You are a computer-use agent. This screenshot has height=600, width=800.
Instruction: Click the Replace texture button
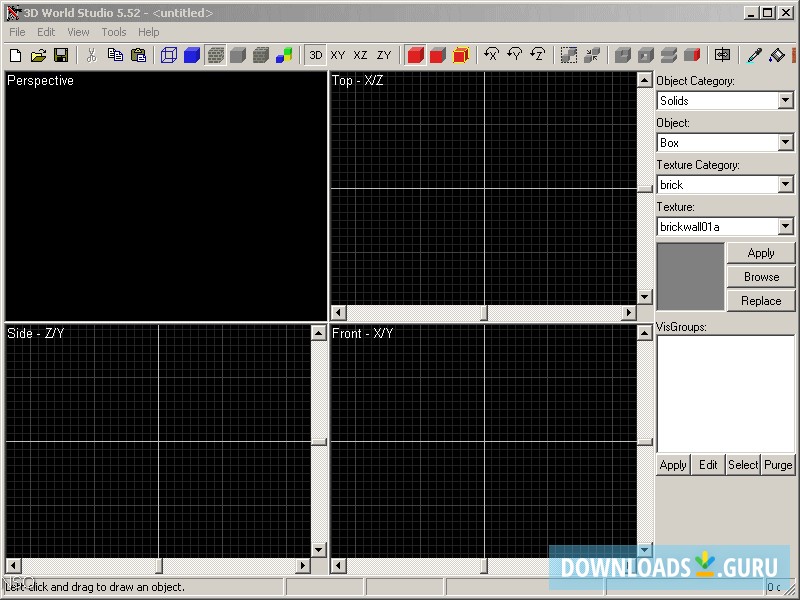[761, 301]
